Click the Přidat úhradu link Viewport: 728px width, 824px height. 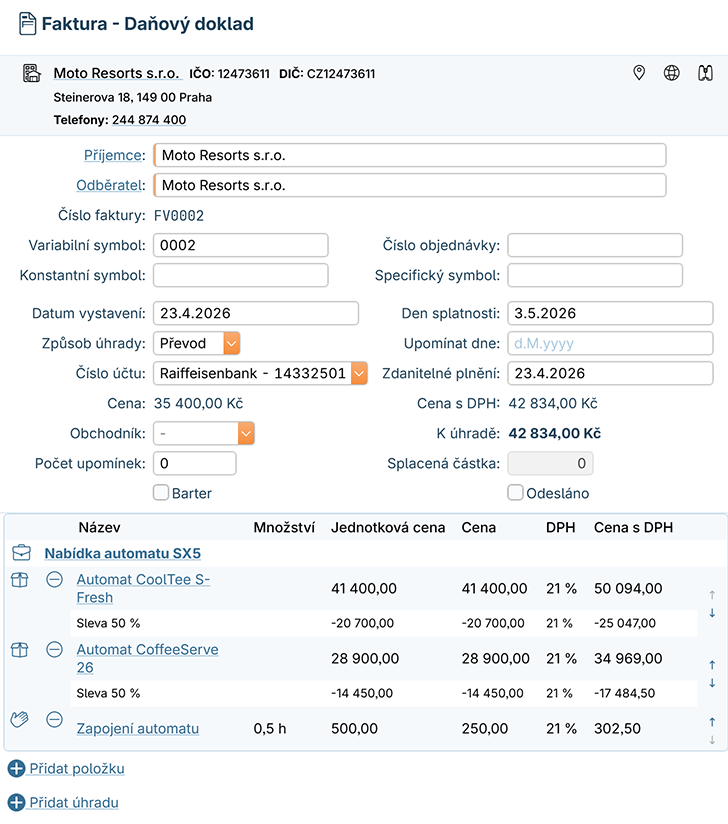pyautogui.click(x=75, y=802)
